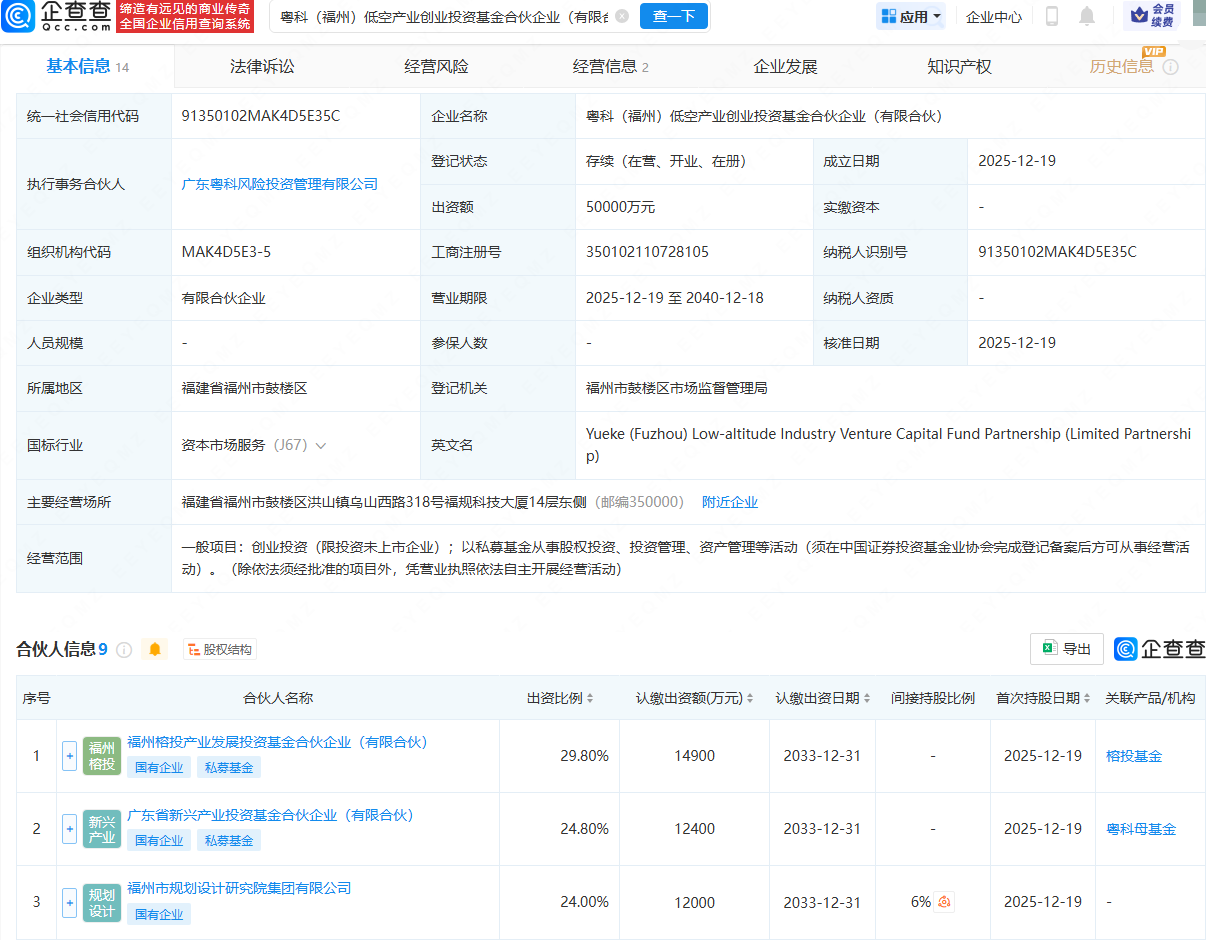Open notifications bell in top bar
Screen dimensions: 1206x940
click(x=1086, y=16)
